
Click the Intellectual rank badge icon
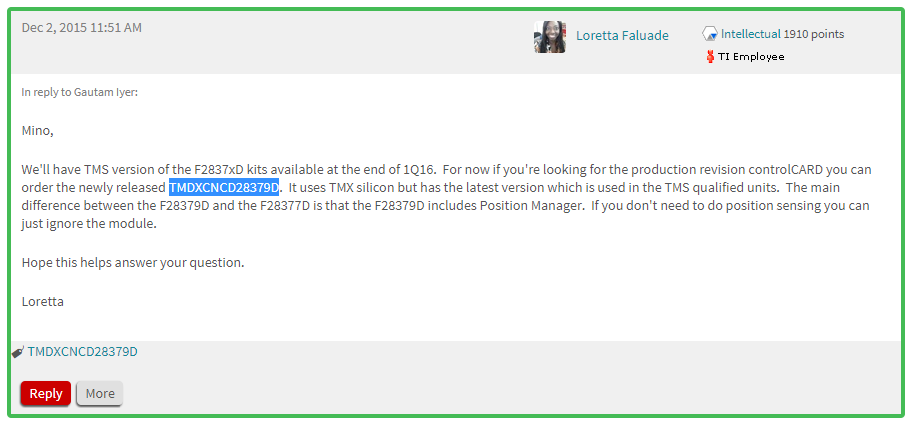(710, 34)
